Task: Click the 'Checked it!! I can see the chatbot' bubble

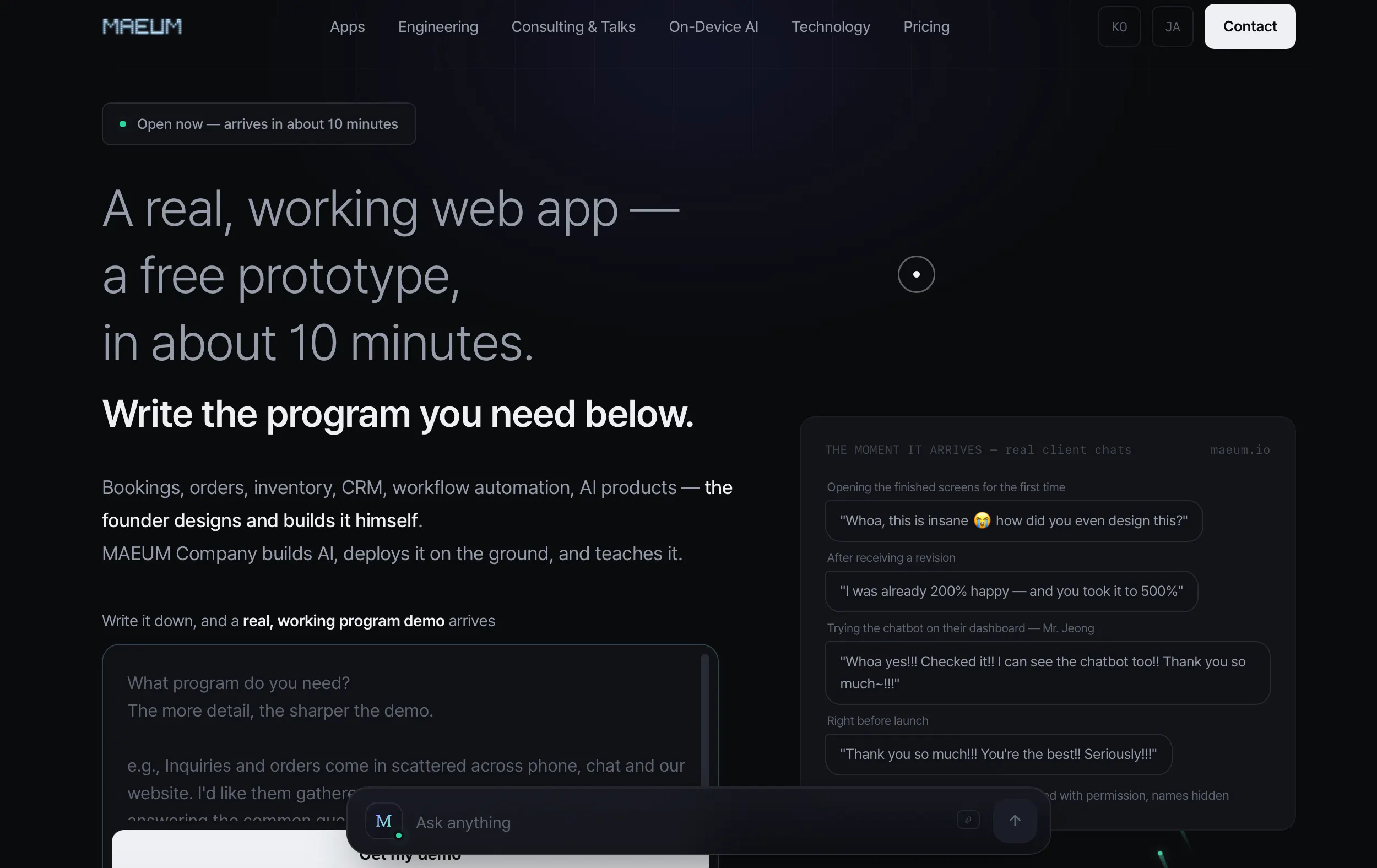Action: pyautogui.click(x=1048, y=672)
